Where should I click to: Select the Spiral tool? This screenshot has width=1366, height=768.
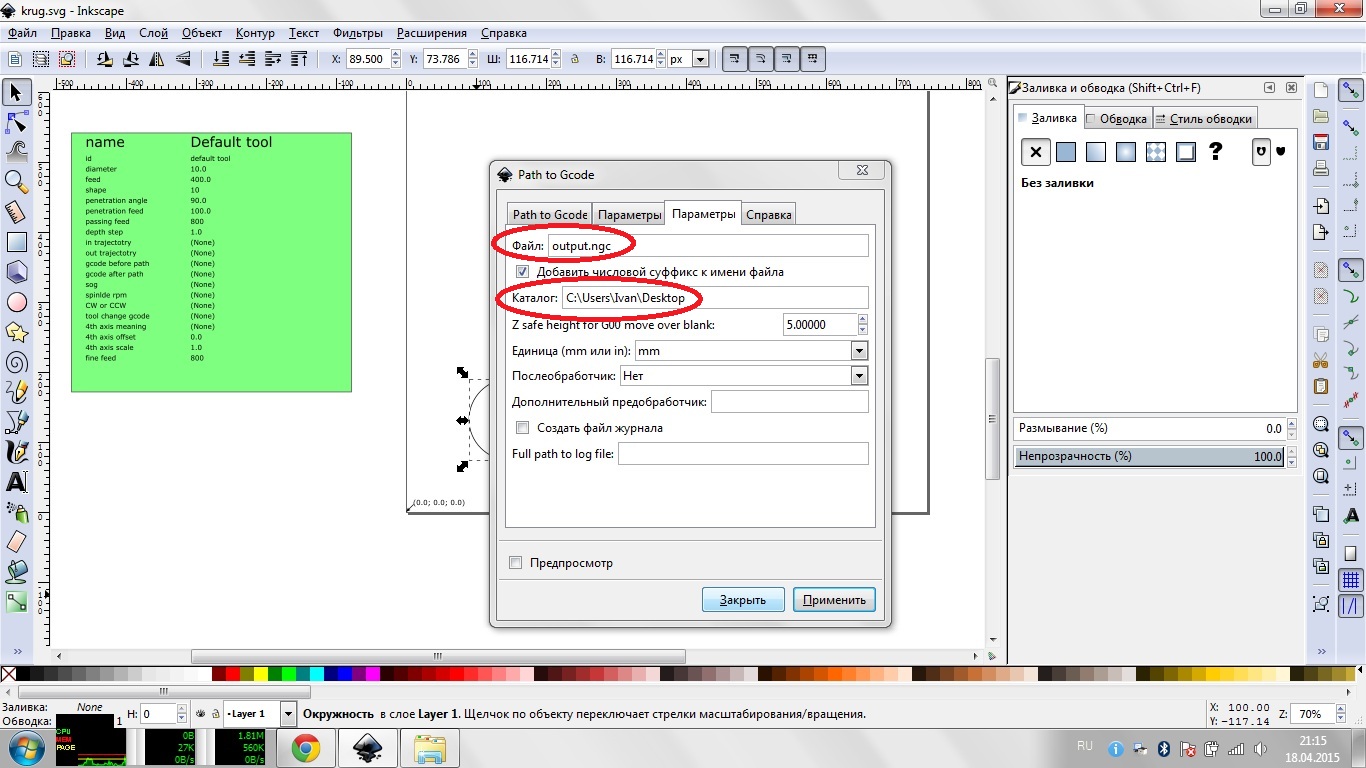click(16, 361)
